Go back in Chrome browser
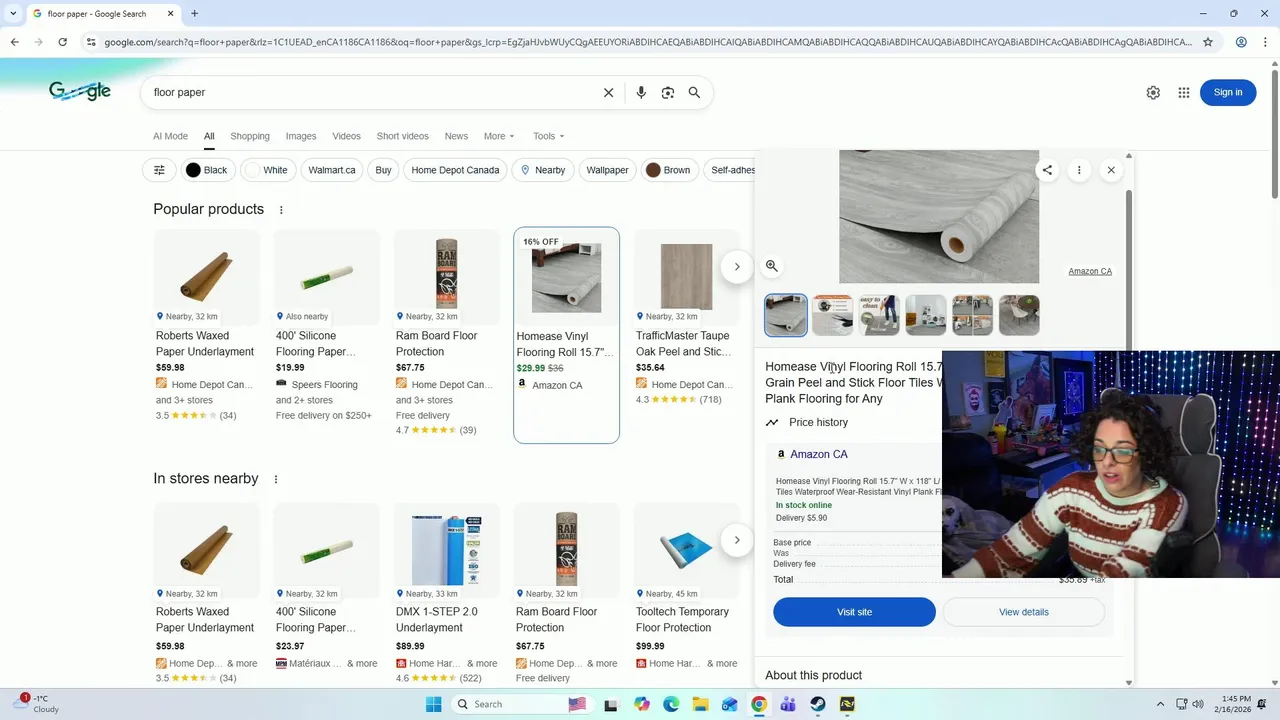This screenshot has width=1280, height=720. (x=14, y=42)
